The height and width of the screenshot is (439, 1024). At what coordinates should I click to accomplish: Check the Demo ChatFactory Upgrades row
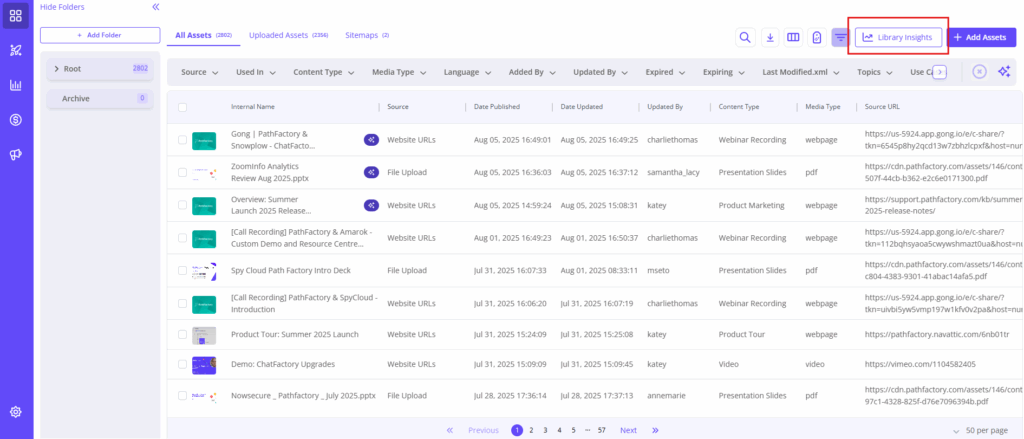click(x=182, y=364)
